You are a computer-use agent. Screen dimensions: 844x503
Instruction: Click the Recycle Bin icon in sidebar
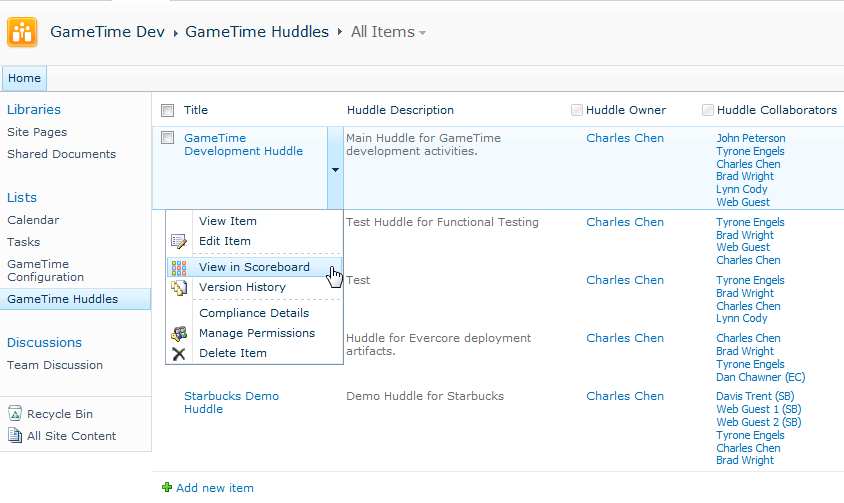click(15, 414)
